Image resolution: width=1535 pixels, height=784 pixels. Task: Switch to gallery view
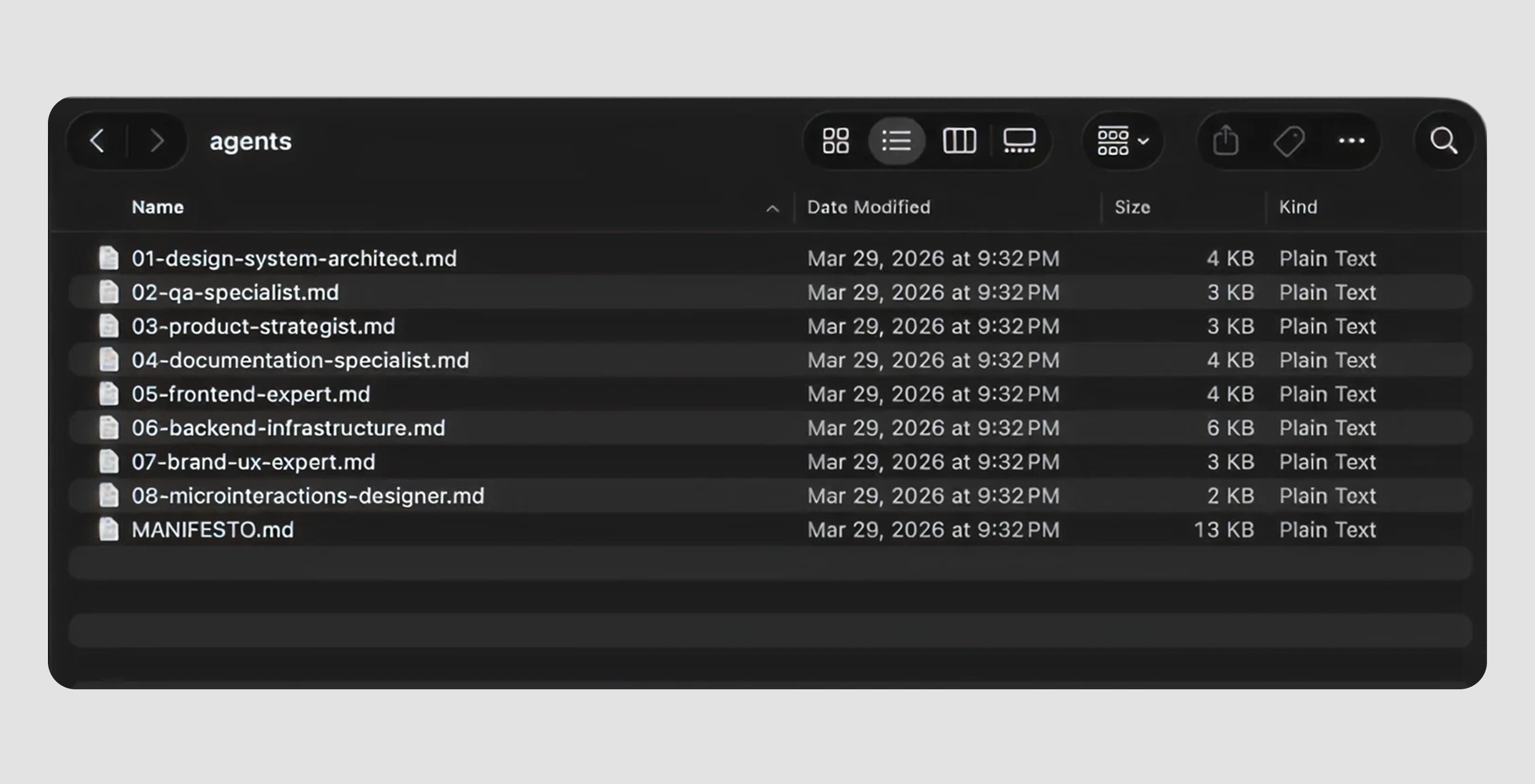point(1019,141)
